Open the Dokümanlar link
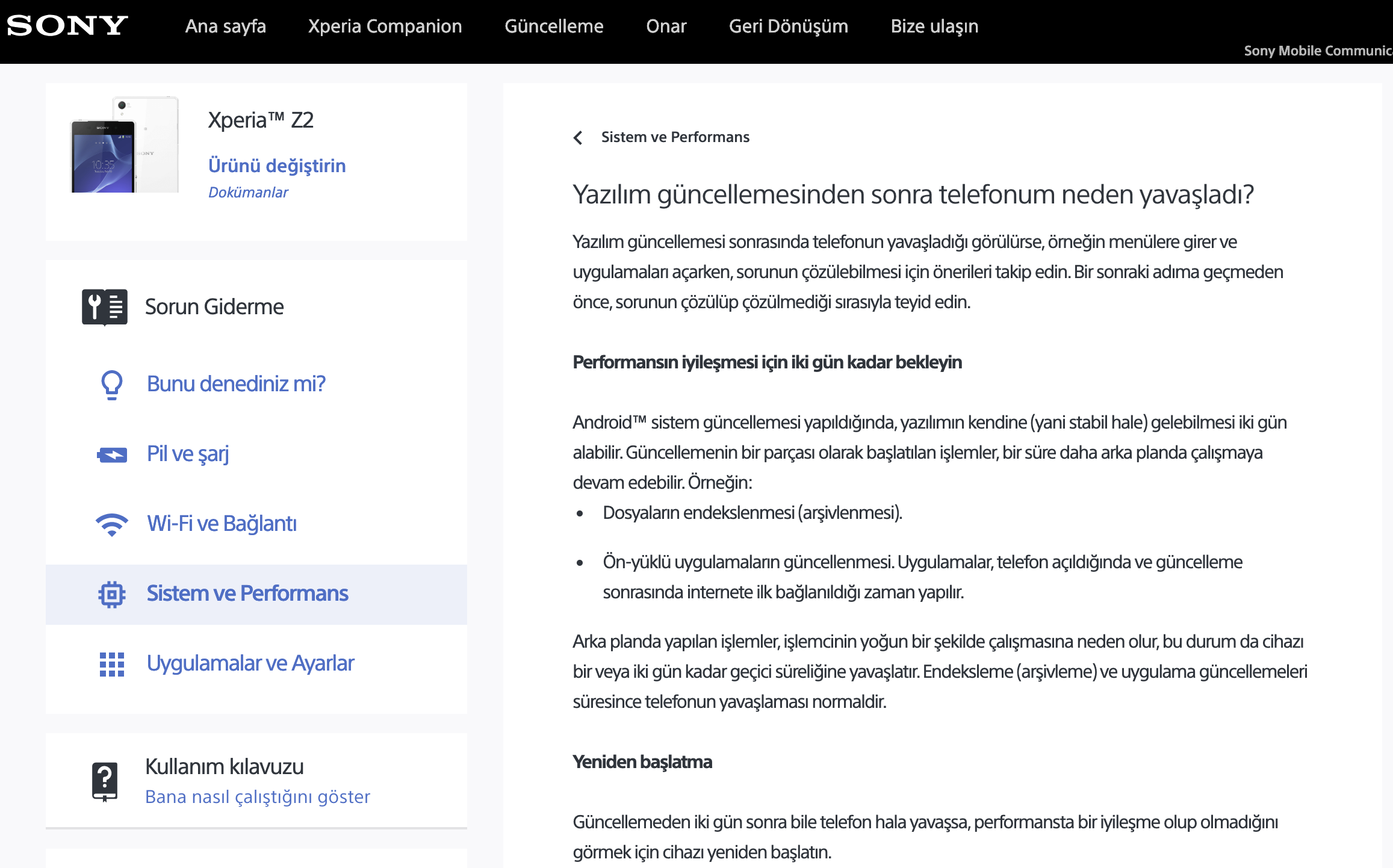Image resolution: width=1393 pixels, height=868 pixels. pyautogui.click(x=248, y=192)
